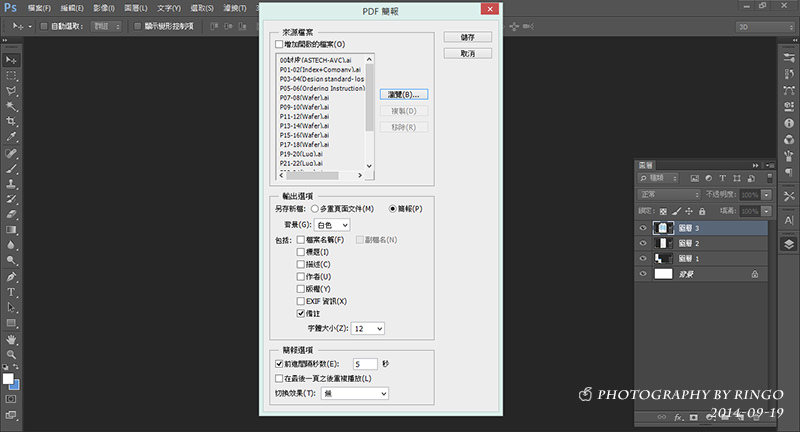Open the layer fill 填滿 dropdown arrow

click(766, 211)
